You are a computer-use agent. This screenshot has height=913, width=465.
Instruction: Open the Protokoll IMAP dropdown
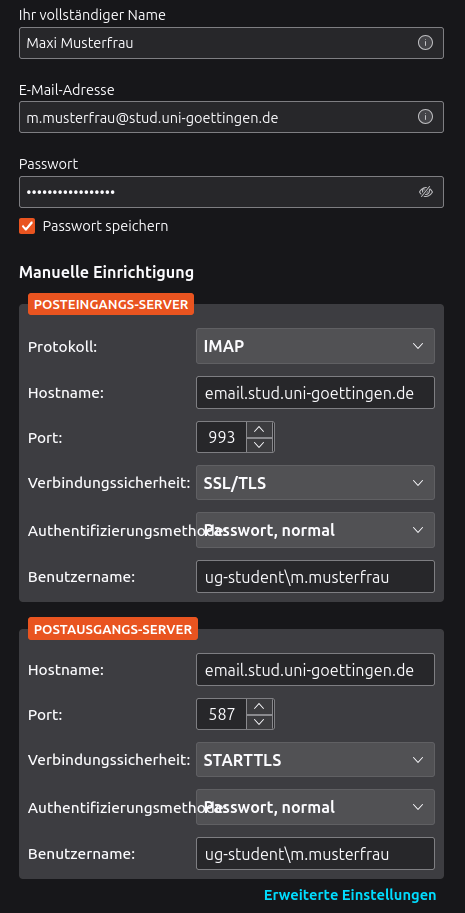pyautogui.click(x=315, y=346)
